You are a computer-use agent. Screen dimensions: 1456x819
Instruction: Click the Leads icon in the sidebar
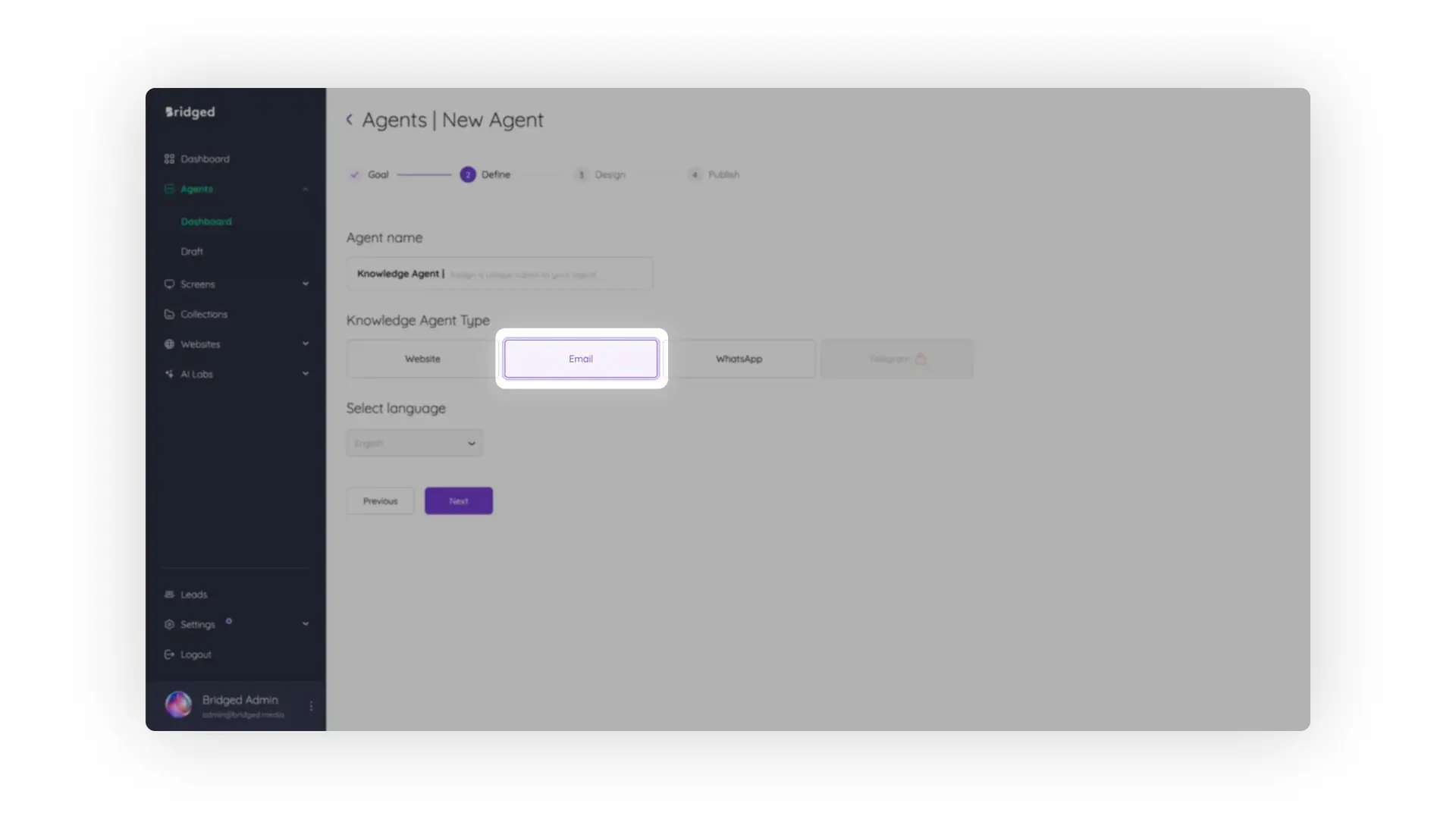(169, 595)
